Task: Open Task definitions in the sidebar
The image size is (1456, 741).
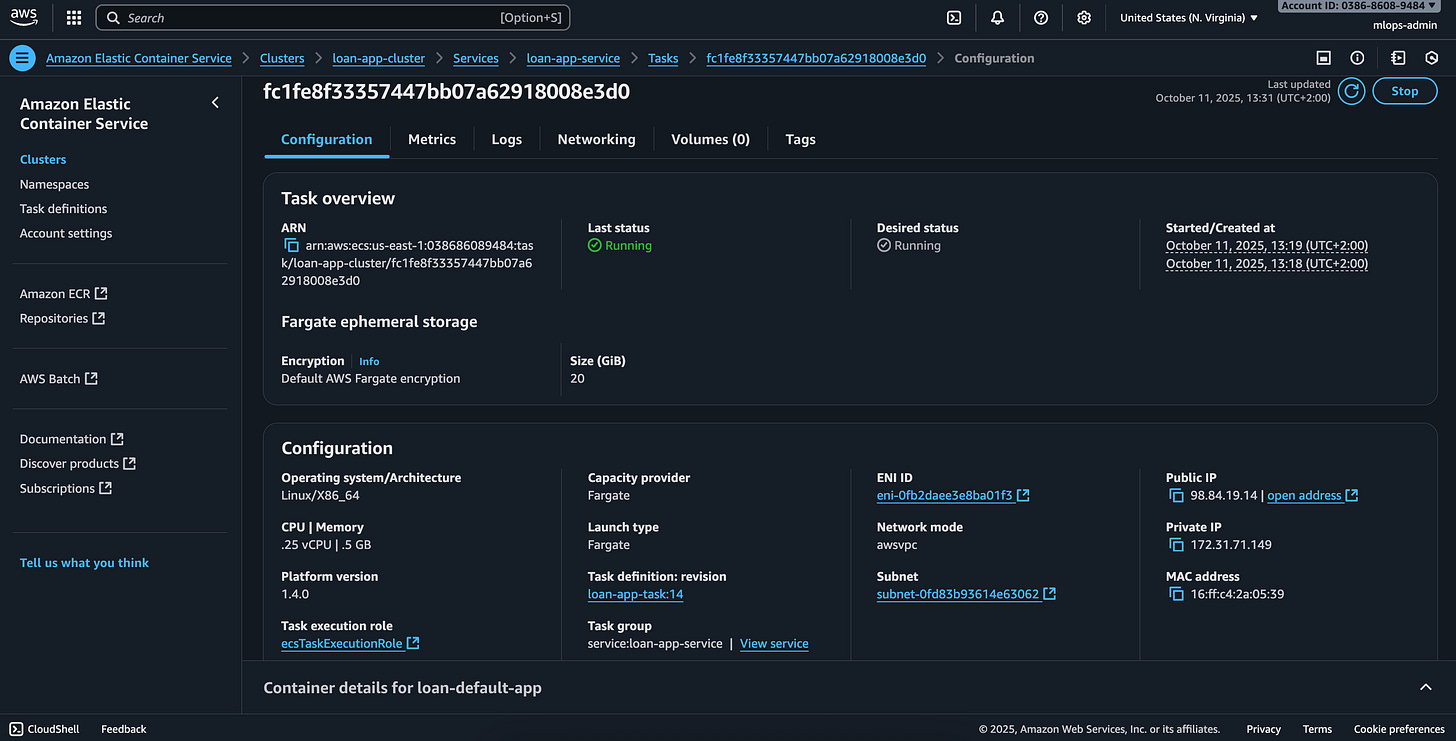Action: [63, 208]
